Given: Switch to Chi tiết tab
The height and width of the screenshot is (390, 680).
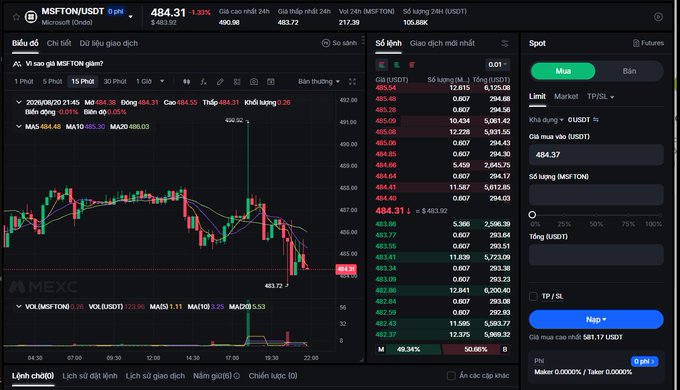Looking at the screenshot, I should tap(59, 43).
